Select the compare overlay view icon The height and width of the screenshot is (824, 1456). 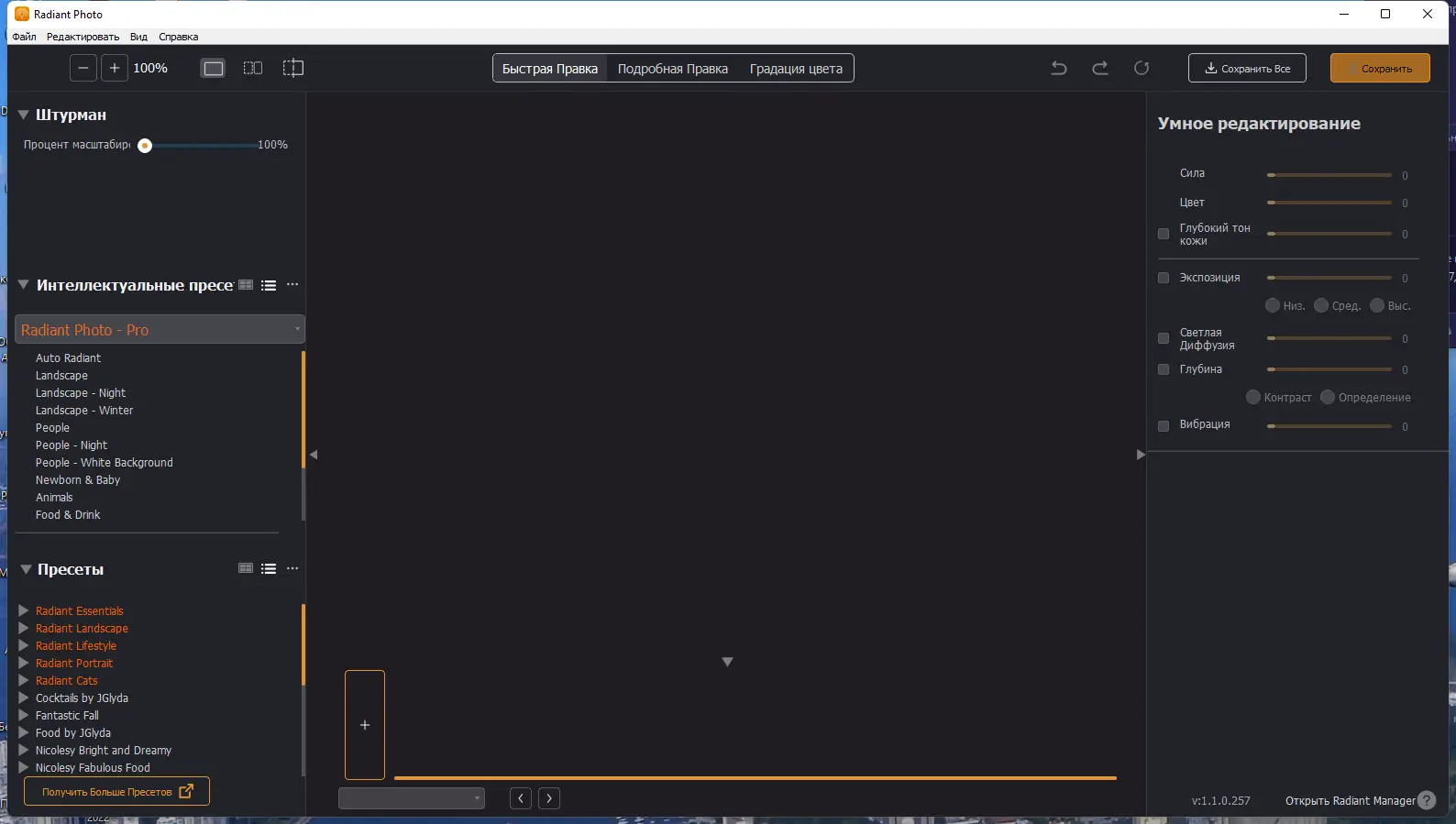pos(293,68)
